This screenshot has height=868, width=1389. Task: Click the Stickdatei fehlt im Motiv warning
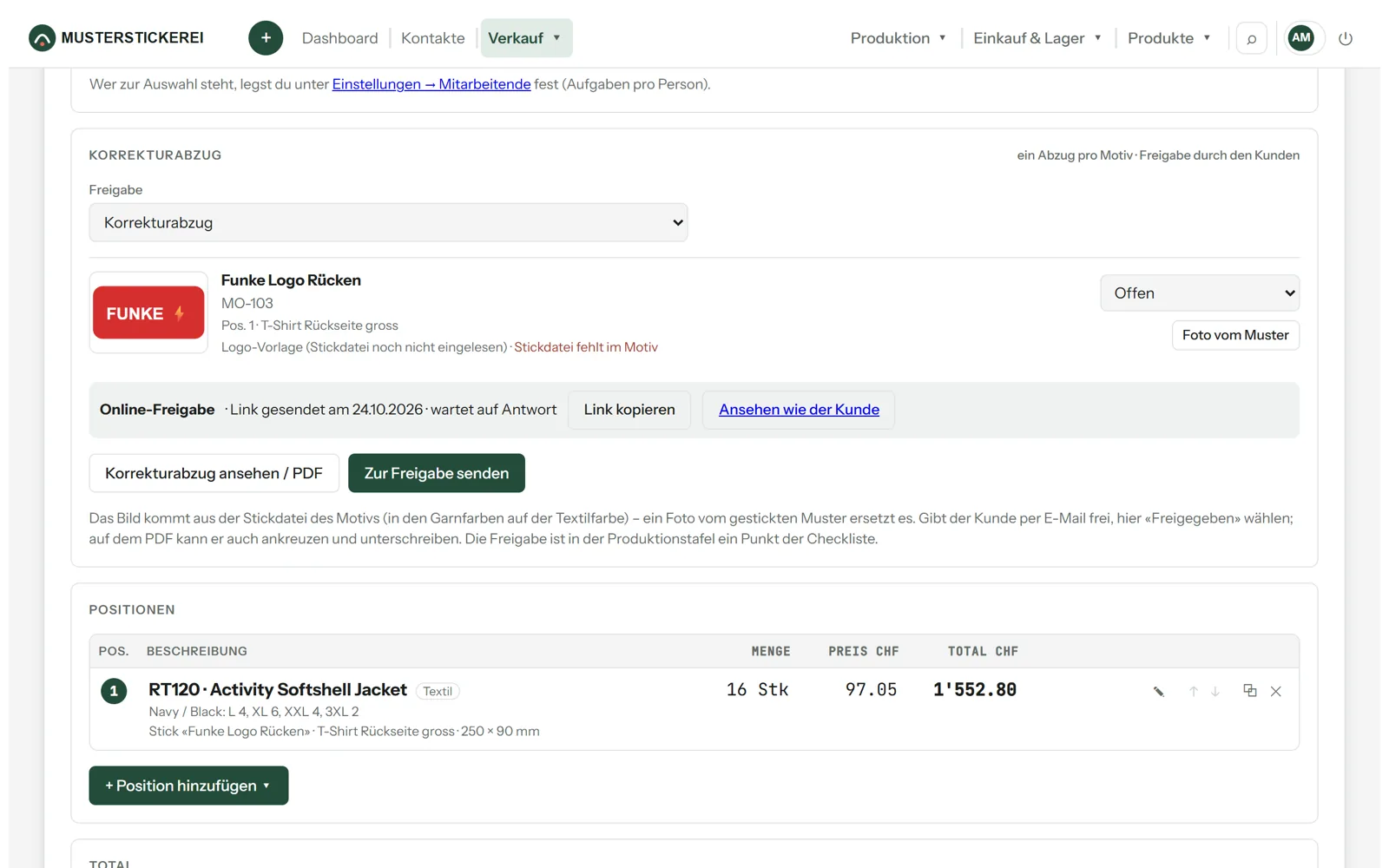pyautogui.click(x=586, y=347)
